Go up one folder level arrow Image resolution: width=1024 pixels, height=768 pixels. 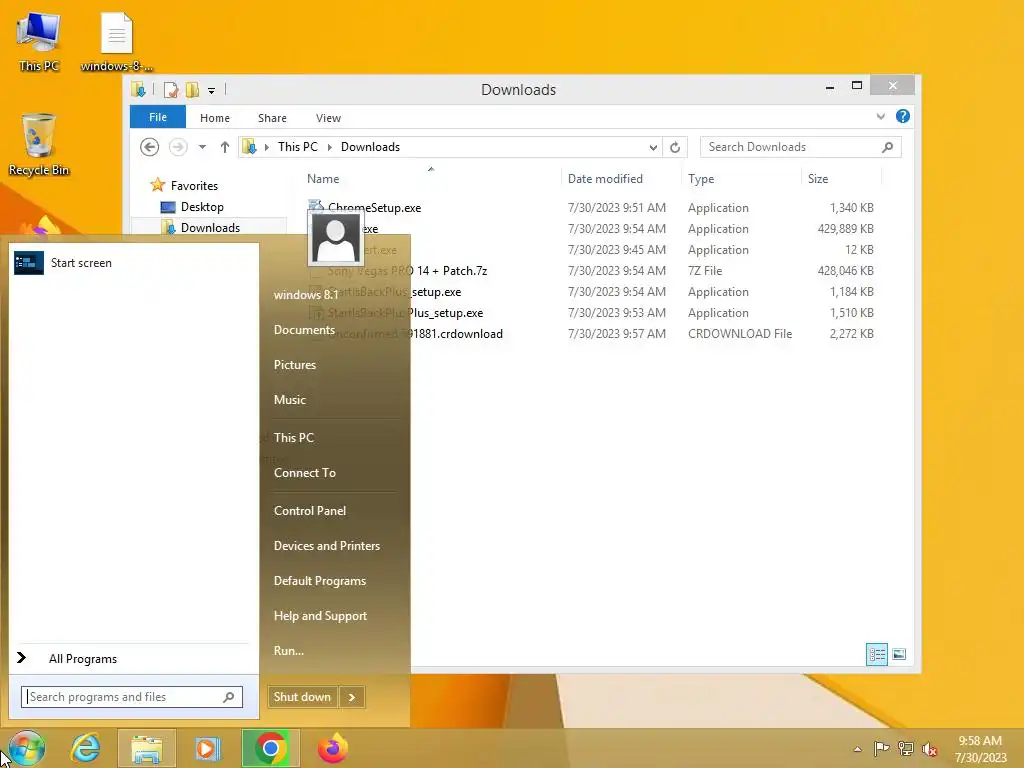click(x=225, y=147)
